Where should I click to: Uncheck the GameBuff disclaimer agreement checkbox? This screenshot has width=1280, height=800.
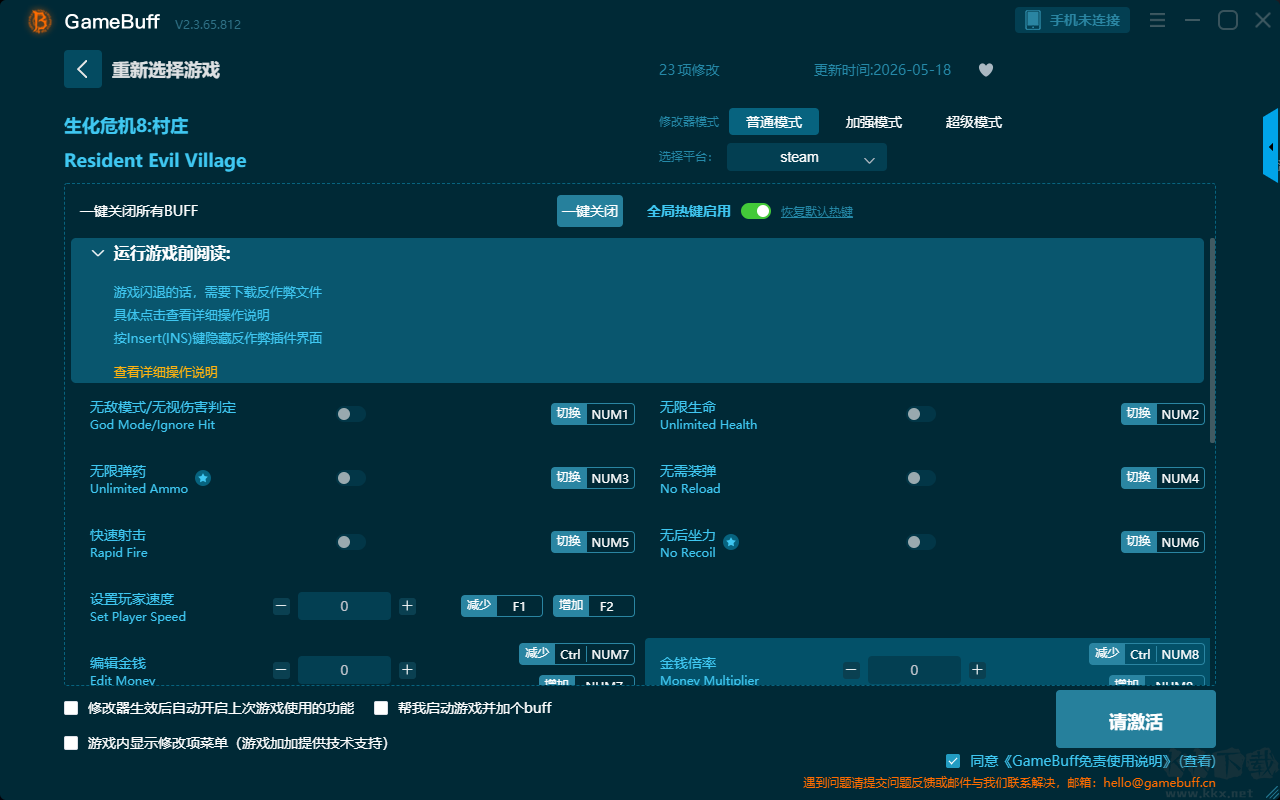953,761
